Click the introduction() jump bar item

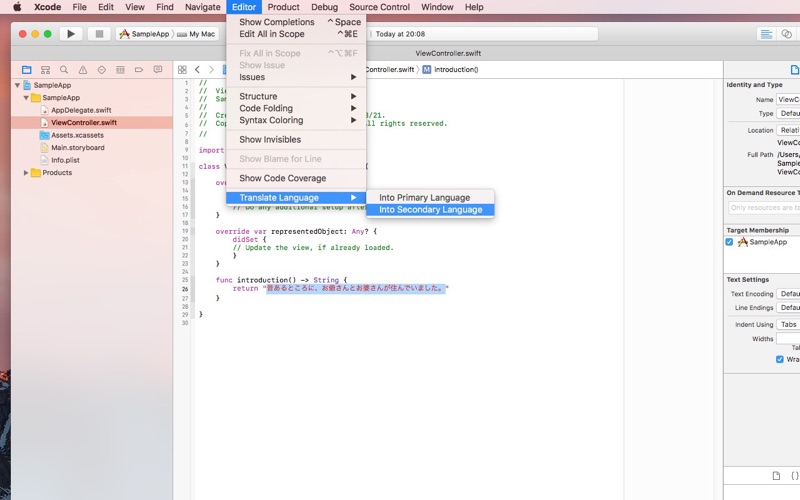click(451, 70)
